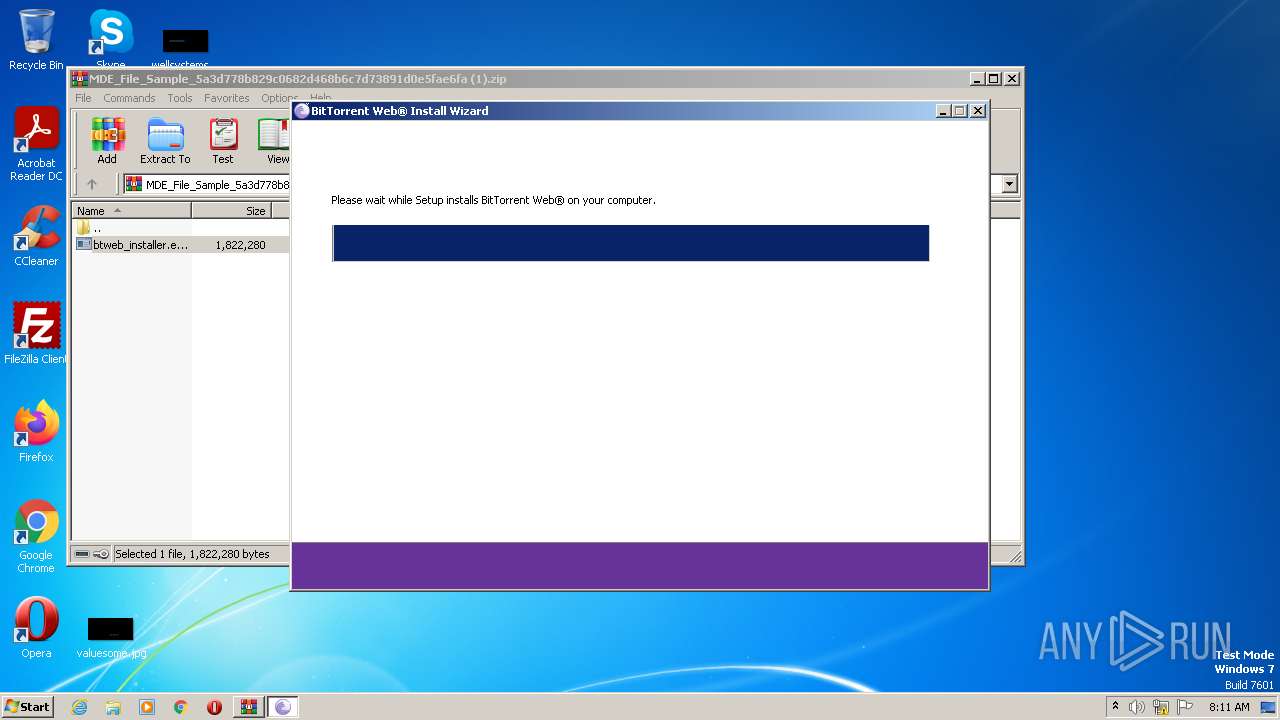Click the volume speaker tray icon

pos(1137,707)
